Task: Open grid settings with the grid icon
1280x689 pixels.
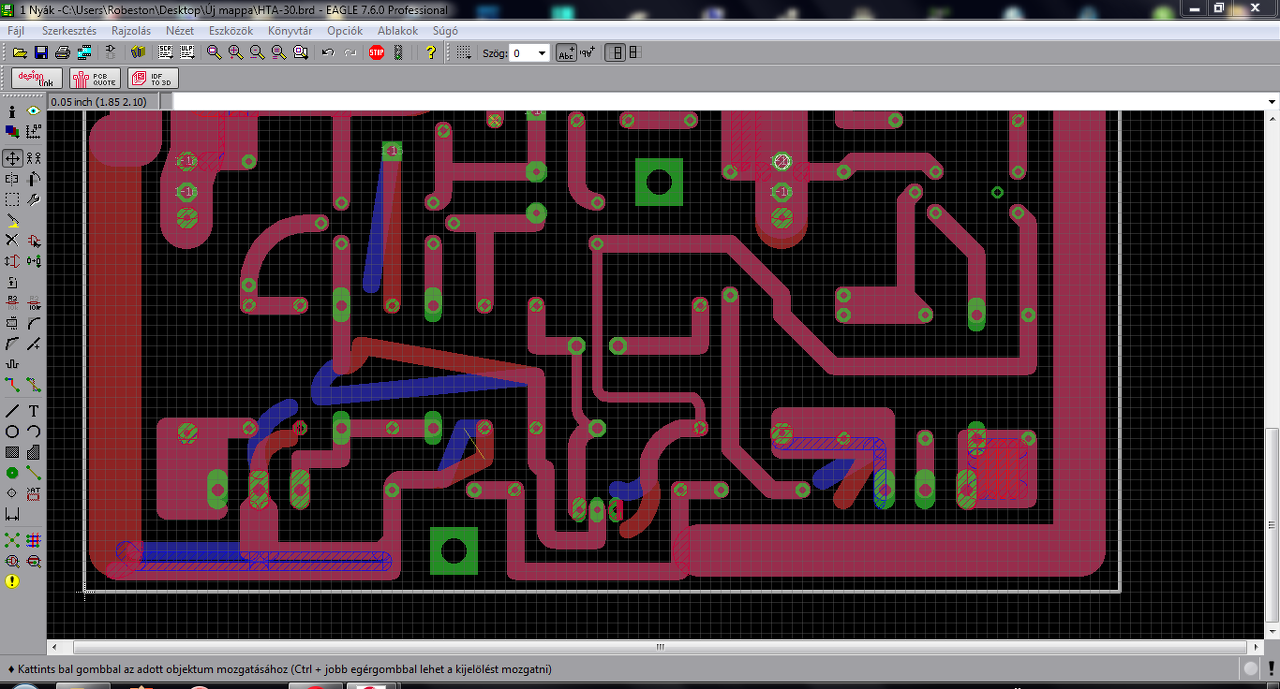Action: coord(464,53)
